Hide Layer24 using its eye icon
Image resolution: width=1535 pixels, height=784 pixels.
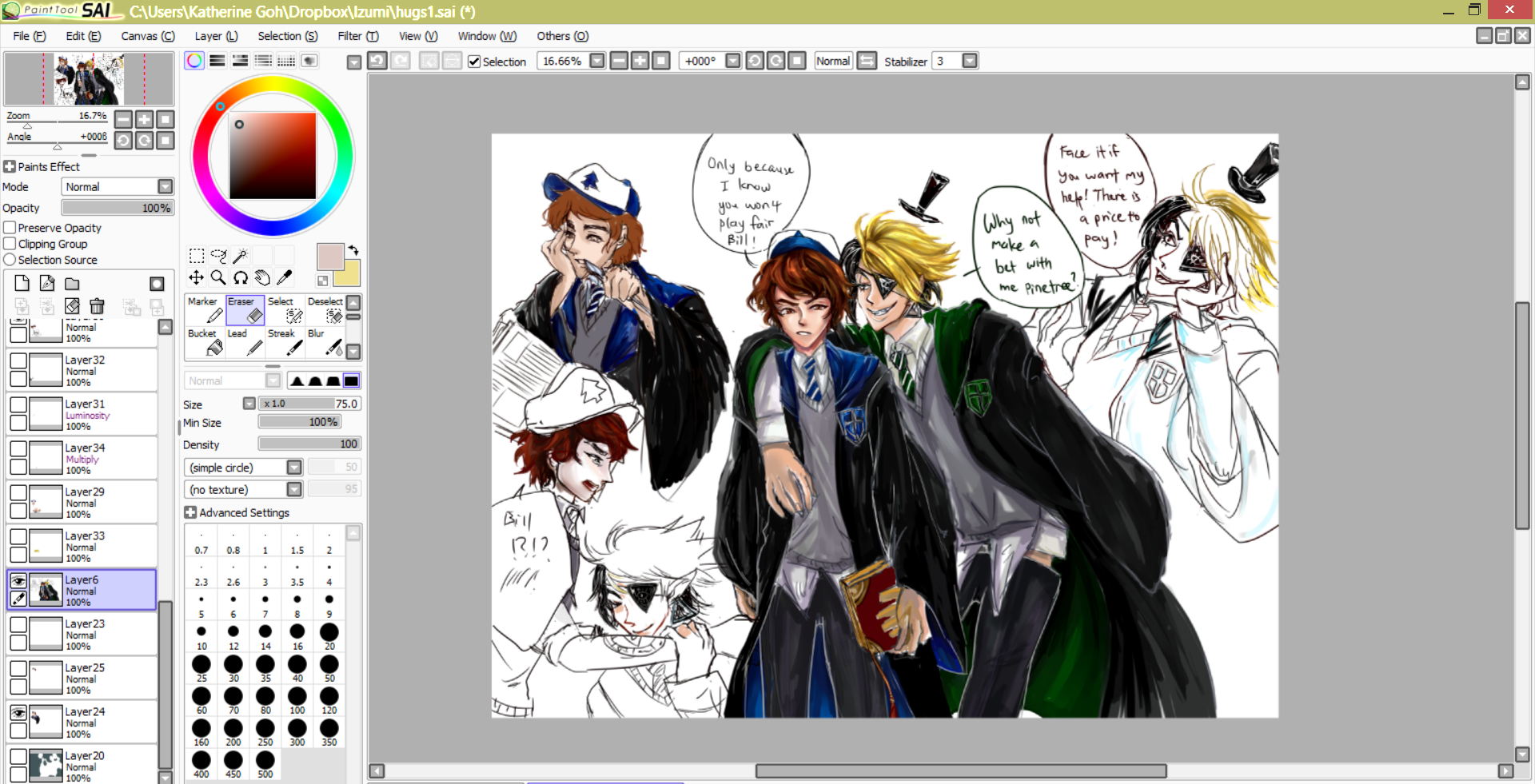[18, 713]
